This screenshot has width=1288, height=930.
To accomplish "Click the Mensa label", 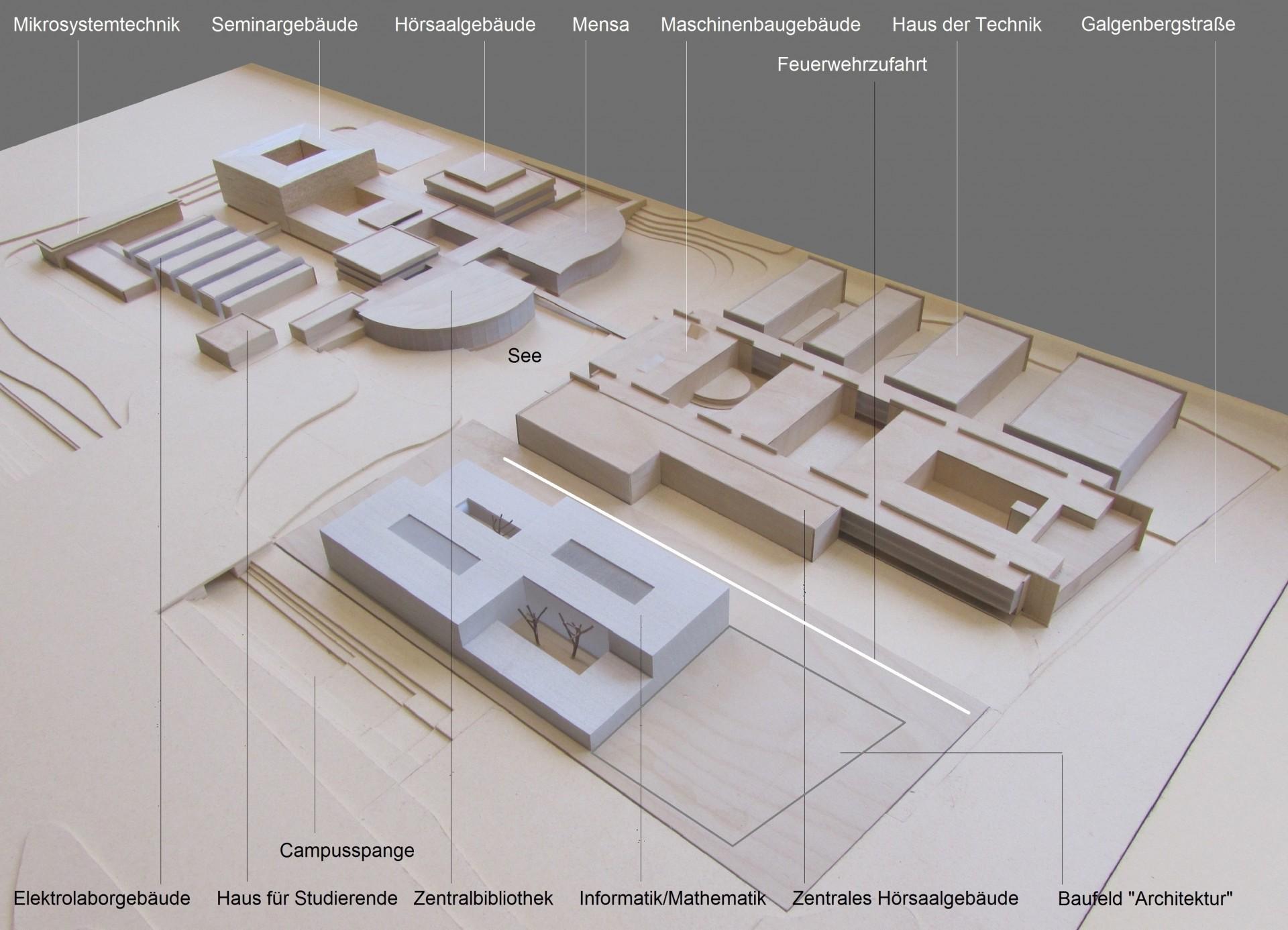I will [600, 25].
